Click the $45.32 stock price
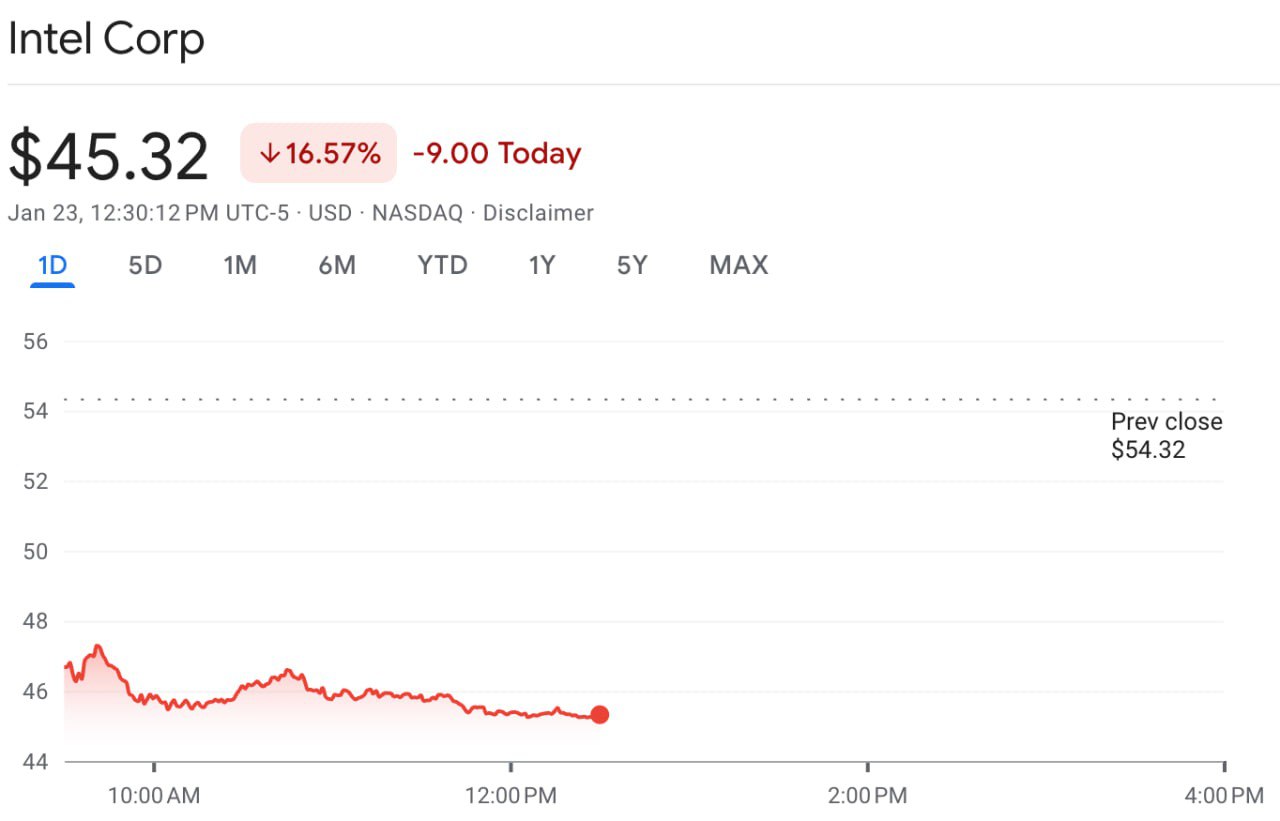Screen dimensions: 1280x821 (109, 157)
